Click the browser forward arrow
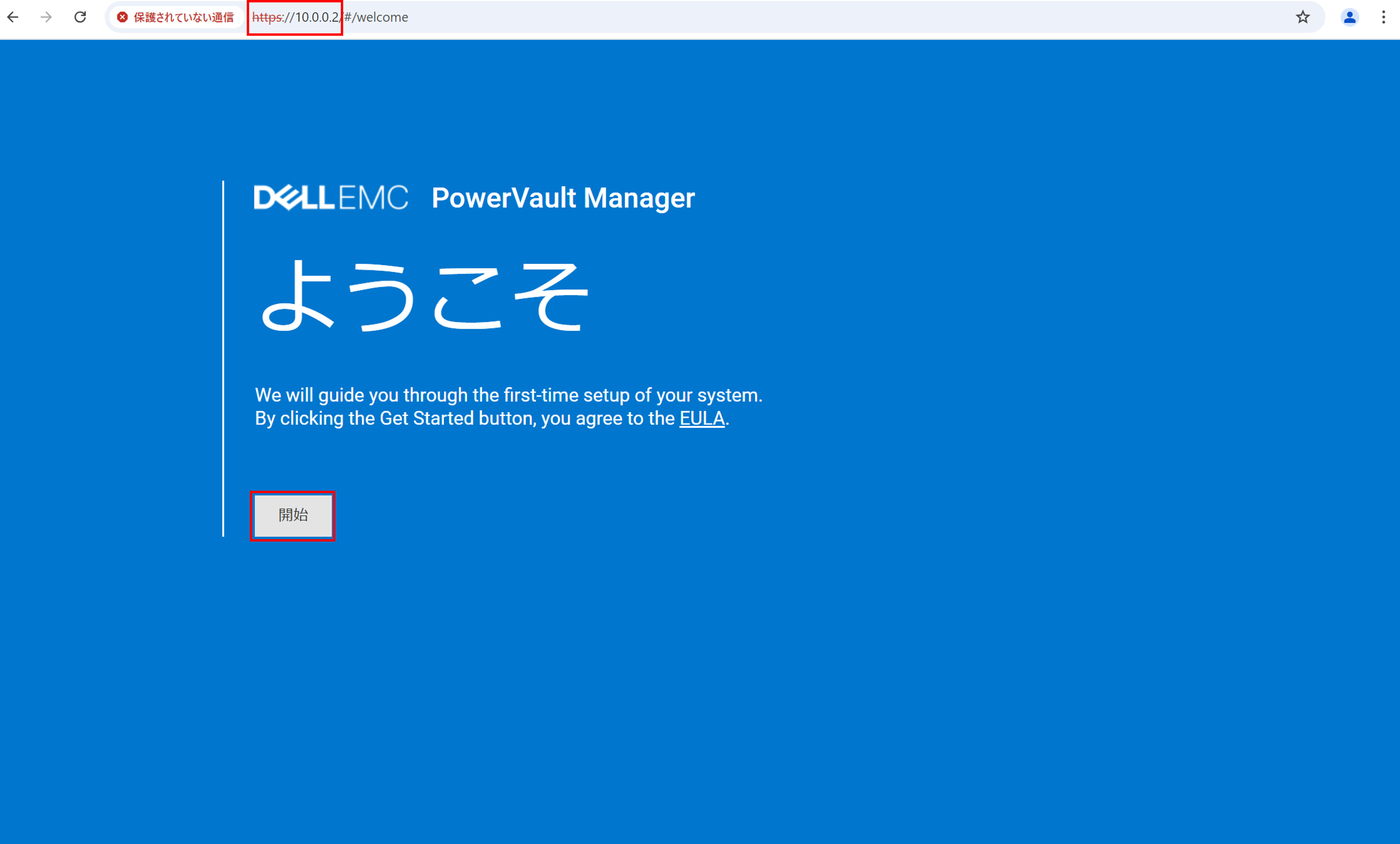 (x=47, y=17)
